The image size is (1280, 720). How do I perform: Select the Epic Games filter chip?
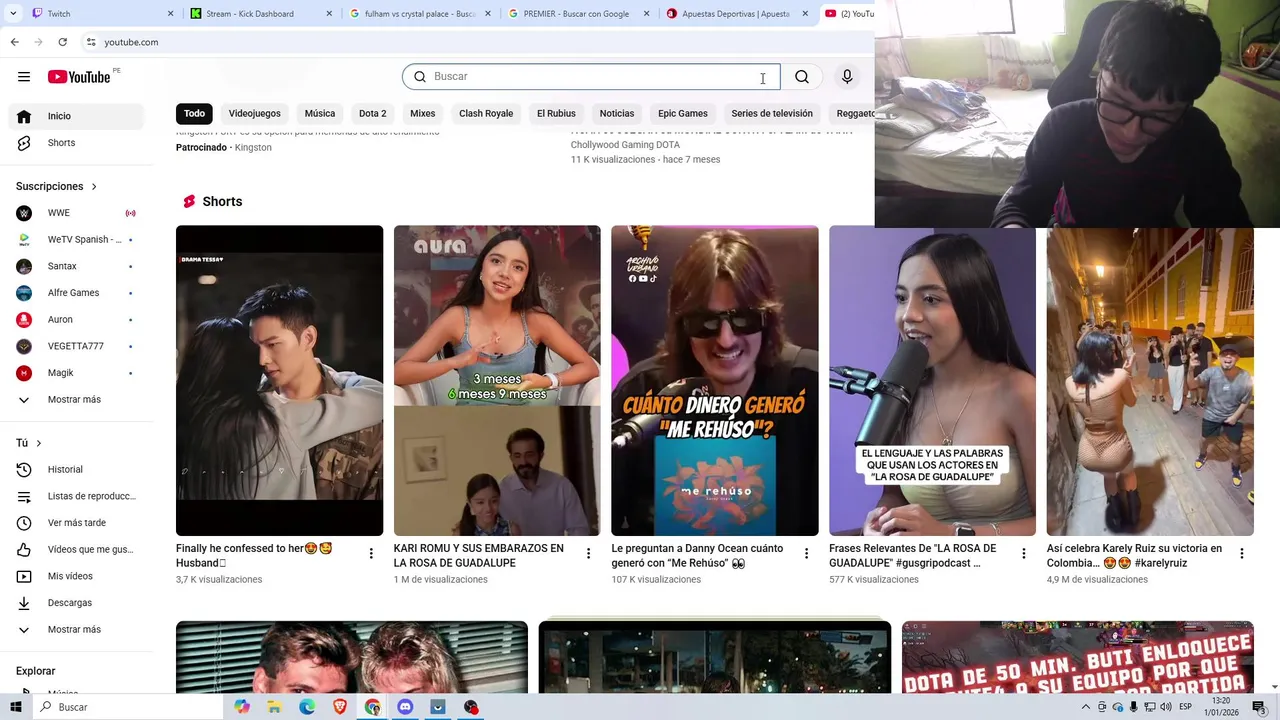pyautogui.click(x=683, y=113)
